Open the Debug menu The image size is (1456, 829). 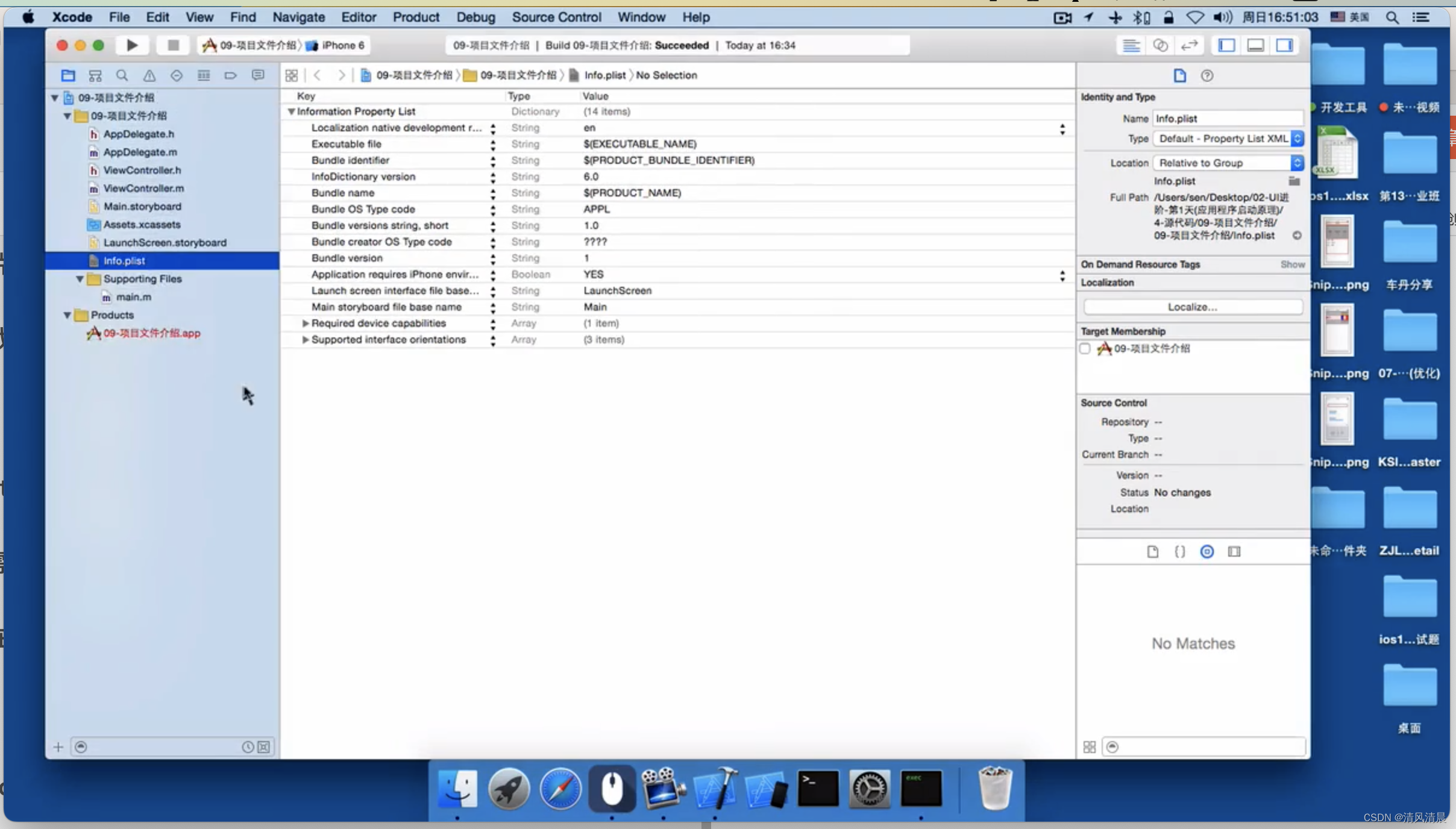tap(475, 17)
